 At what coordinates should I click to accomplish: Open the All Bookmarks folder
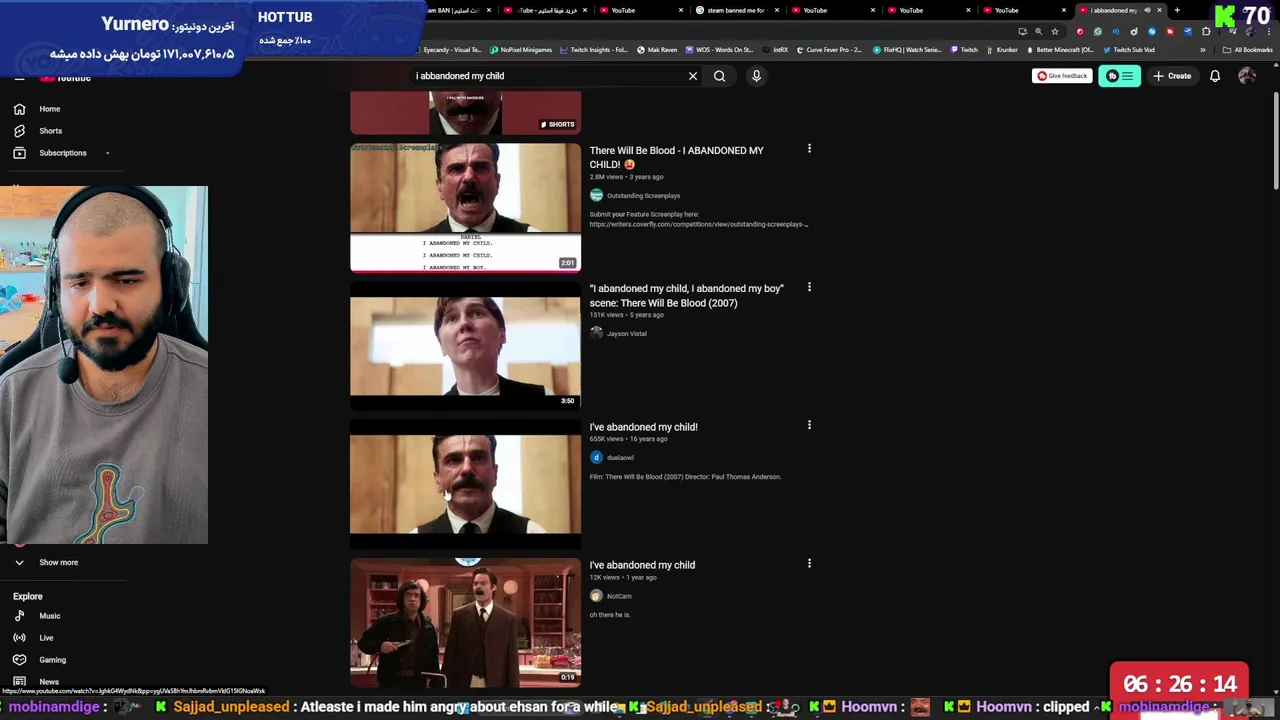tap(1247, 50)
